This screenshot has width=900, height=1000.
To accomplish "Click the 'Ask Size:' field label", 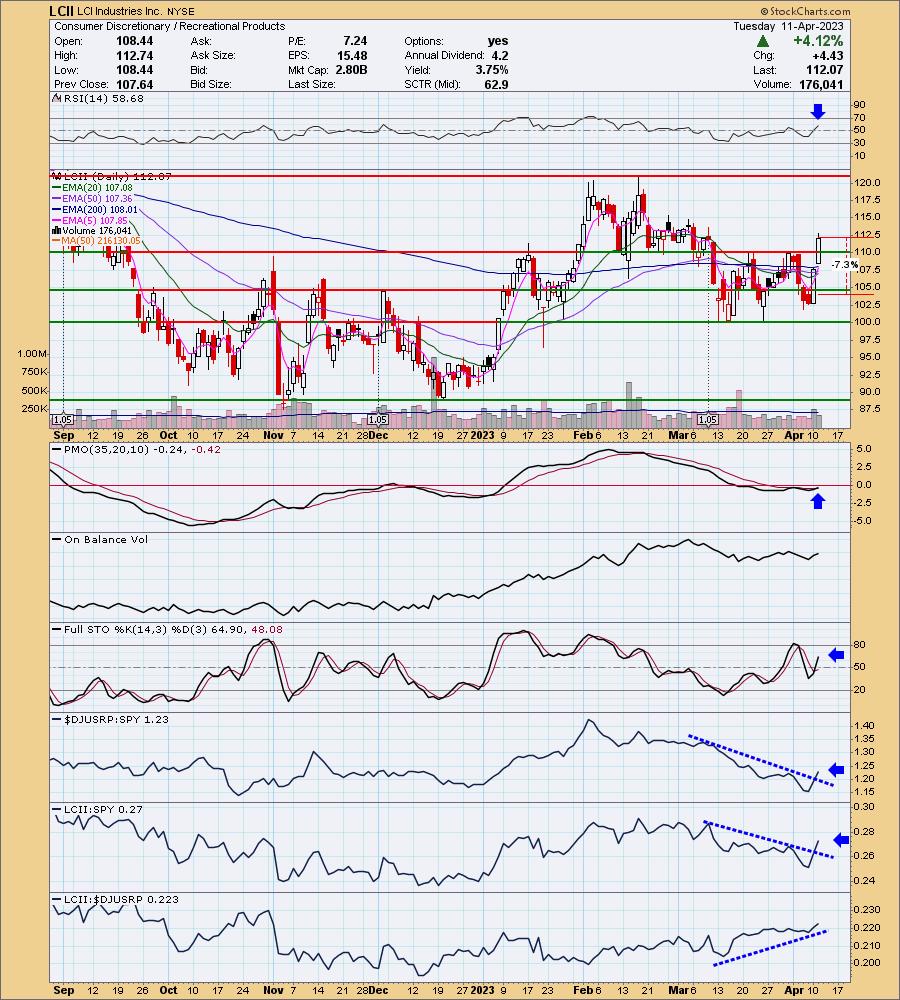I will click(x=213, y=55).
